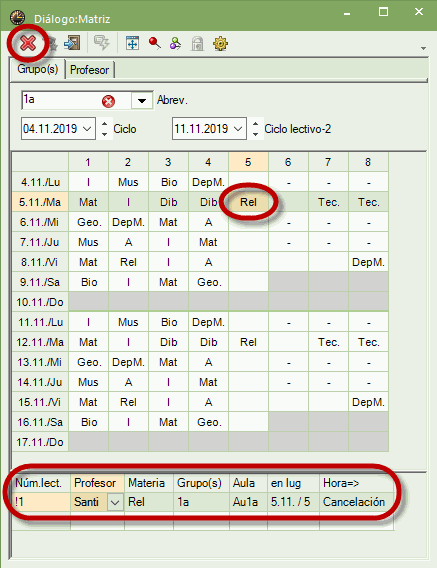This screenshot has height=568, width=437.
Task: Select the Rel cell on 5.11./Ma
Action: (x=249, y=202)
